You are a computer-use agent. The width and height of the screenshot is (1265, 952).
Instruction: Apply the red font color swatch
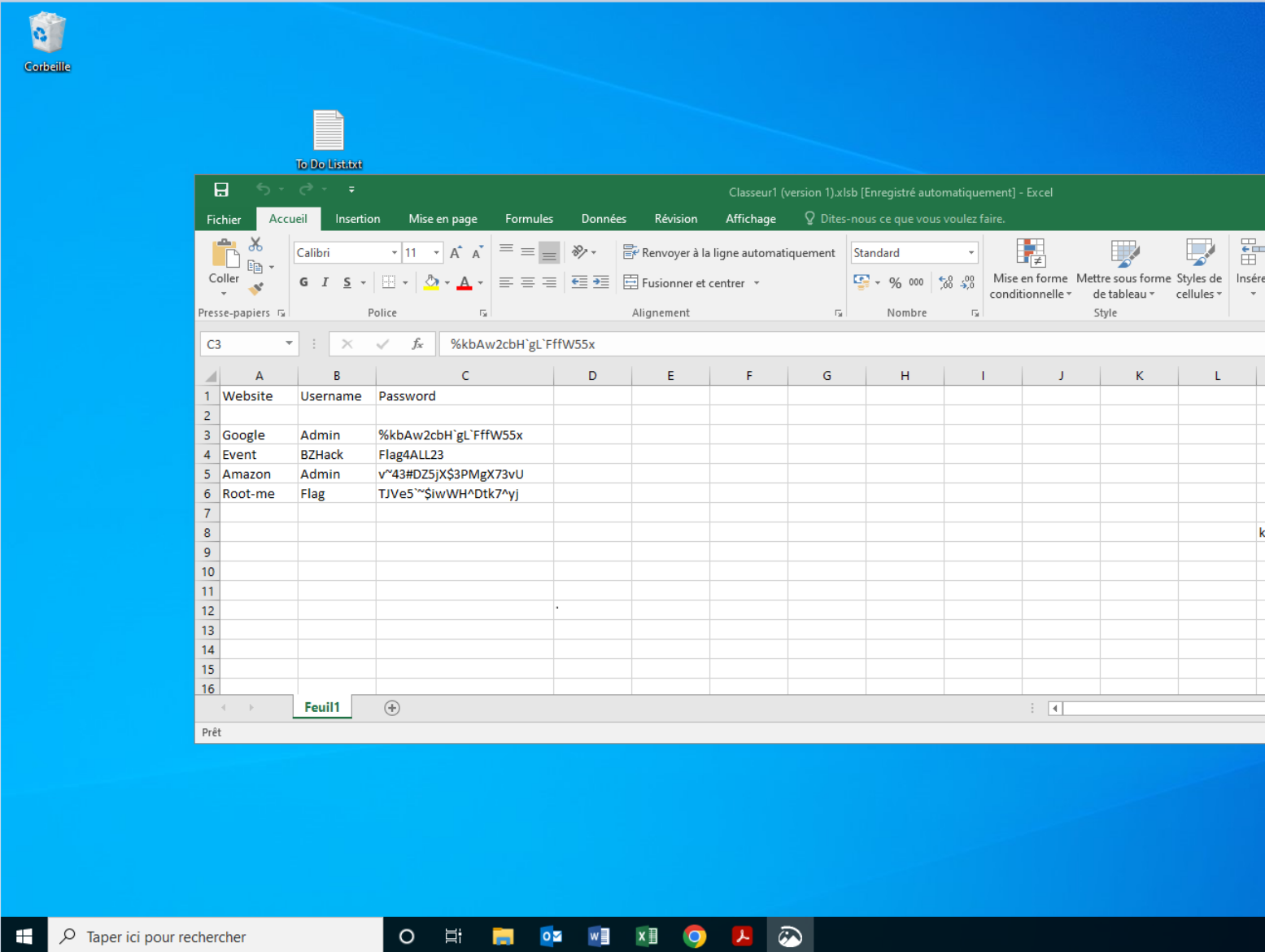pos(465,283)
